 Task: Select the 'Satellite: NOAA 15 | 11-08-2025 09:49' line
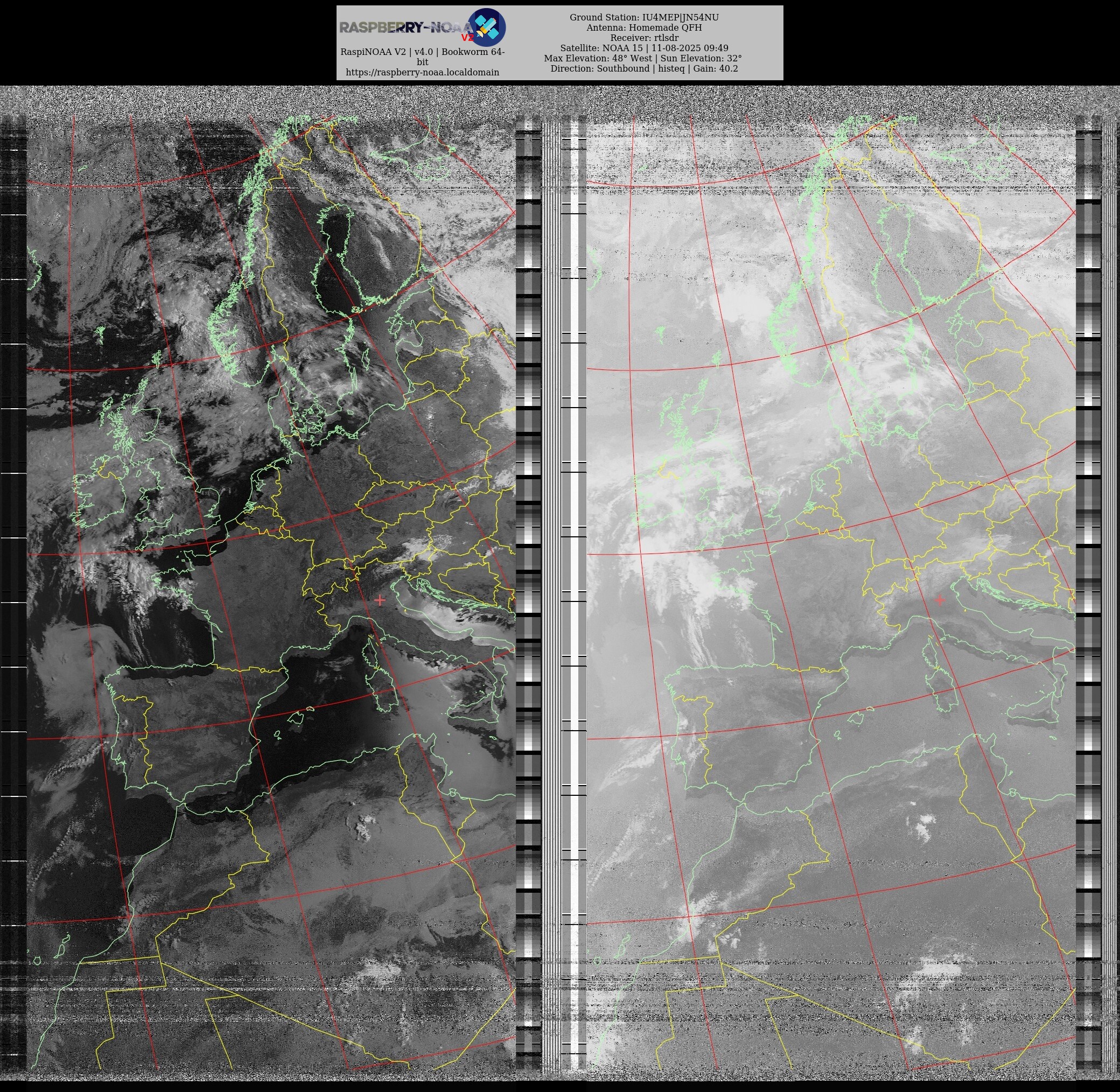click(x=643, y=48)
